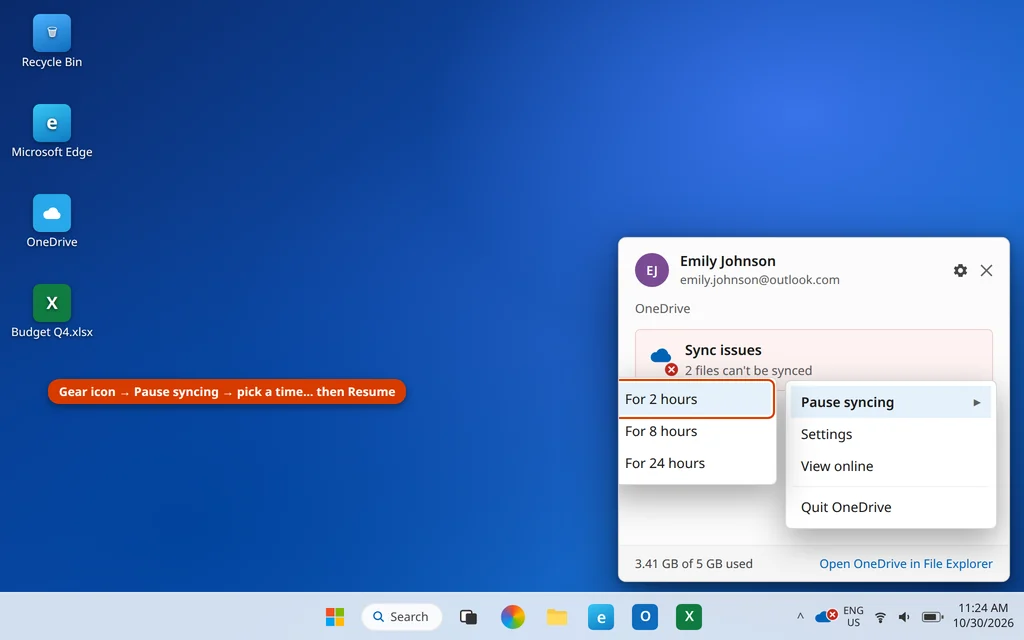Click the Emily Johnson account name

pyautogui.click(x=728, y=261)
